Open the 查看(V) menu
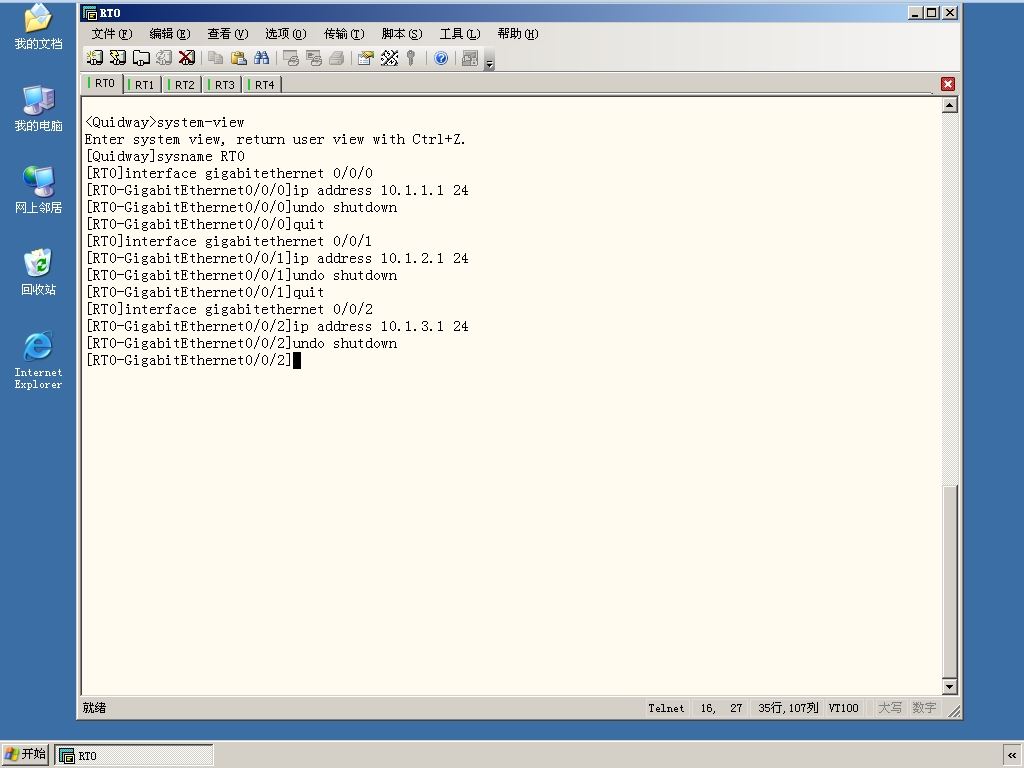The height and width of the screenshot is (768, 1024). point(227,34)
